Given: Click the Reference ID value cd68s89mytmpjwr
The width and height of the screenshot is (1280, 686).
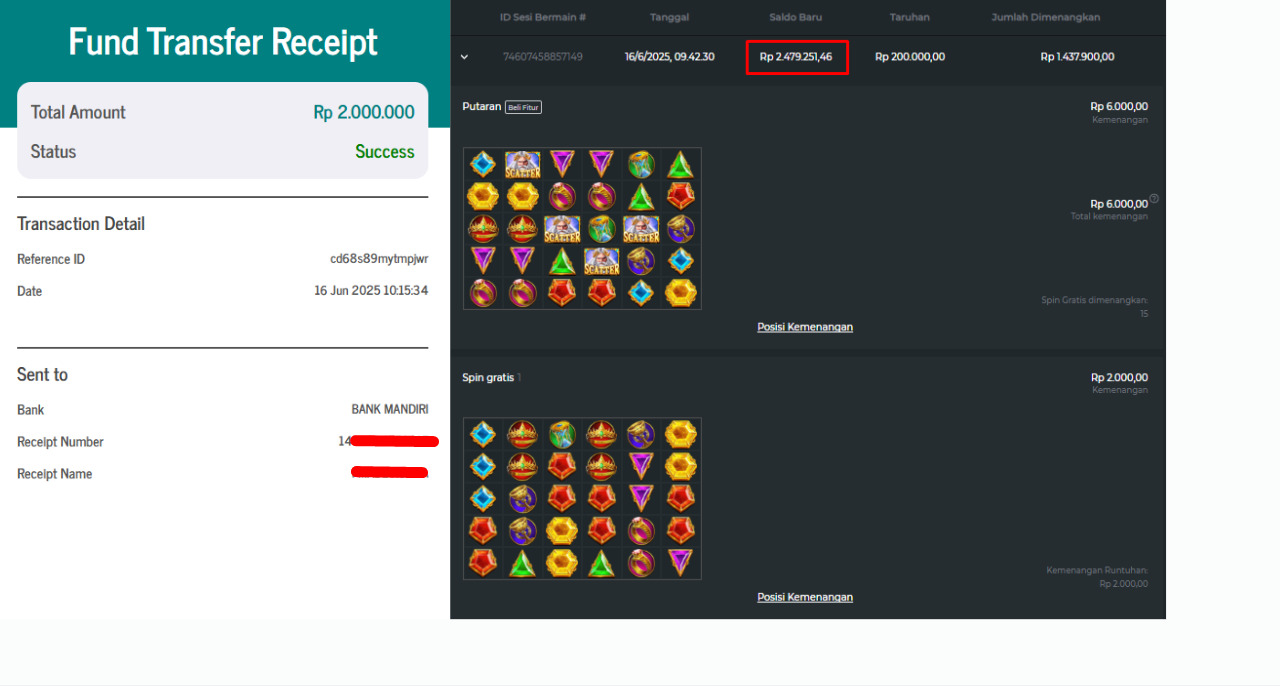Looking at the screenshot, I should 379,259.
